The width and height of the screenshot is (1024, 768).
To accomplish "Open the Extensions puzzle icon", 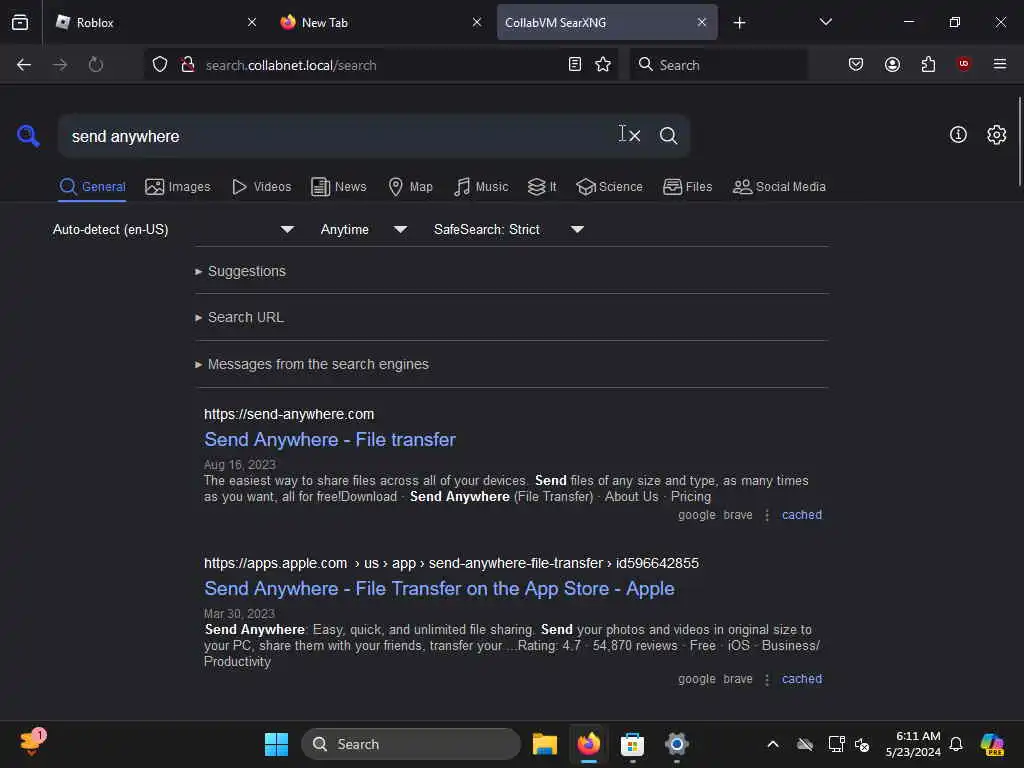I will [x=928, y=64].
